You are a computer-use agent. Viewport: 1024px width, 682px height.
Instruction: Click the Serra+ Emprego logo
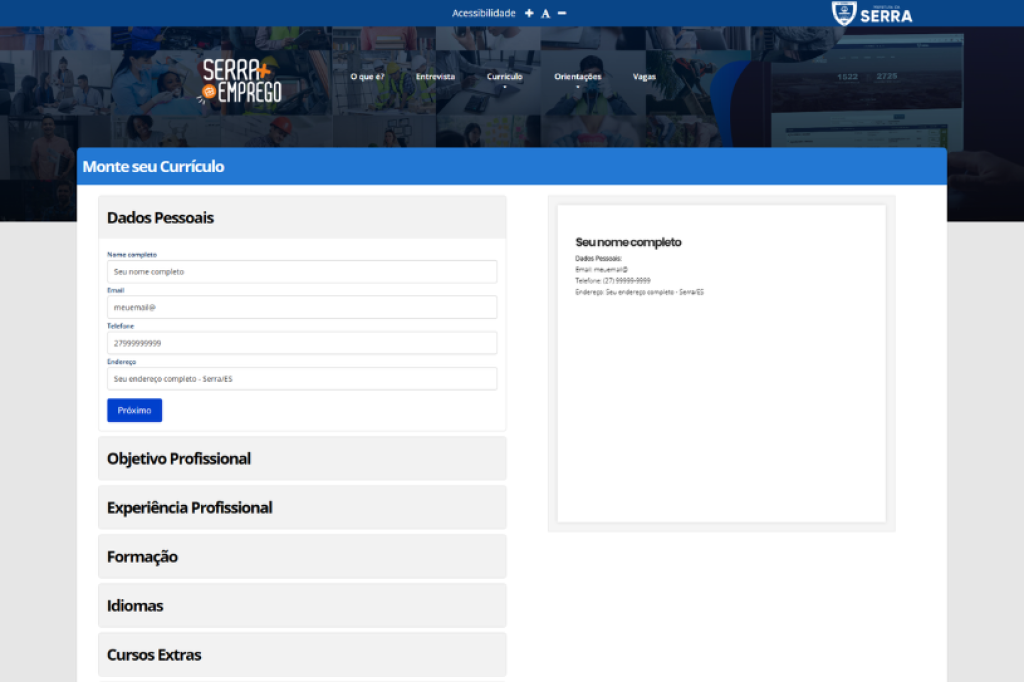point(240,81)
